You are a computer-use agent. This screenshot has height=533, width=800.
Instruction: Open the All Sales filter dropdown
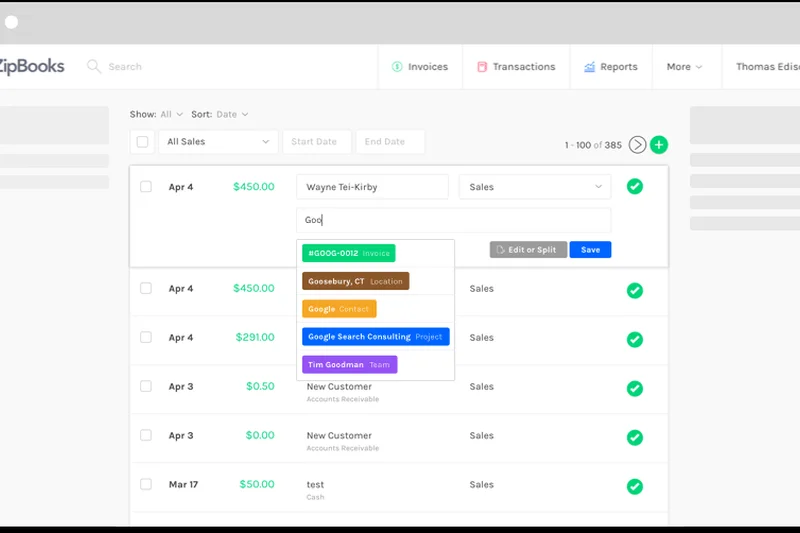(x=217, y=142)
